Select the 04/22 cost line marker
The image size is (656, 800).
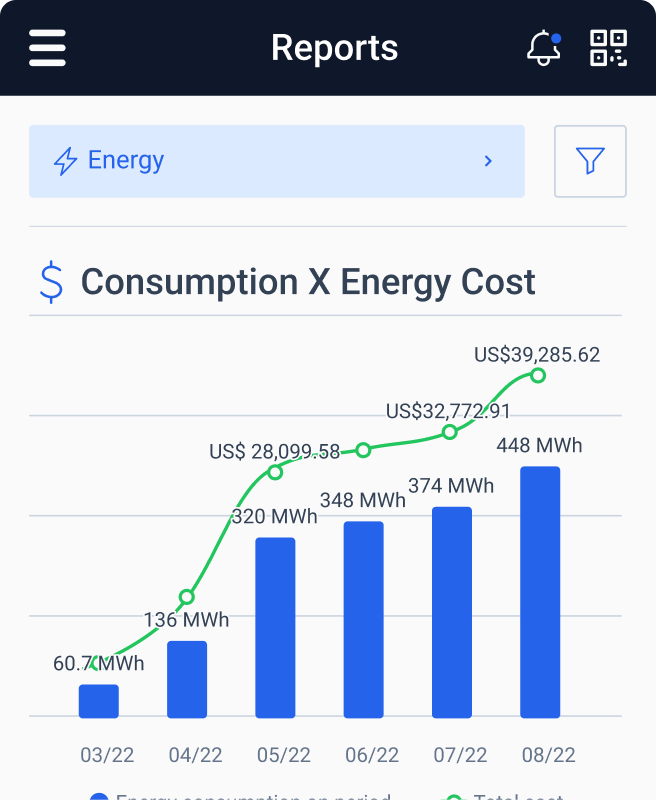pyautogui.click(x=186, y=597)
